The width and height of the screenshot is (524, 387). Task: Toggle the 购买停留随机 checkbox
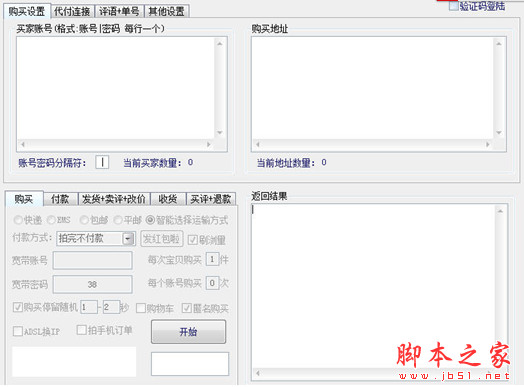[18, 307]
